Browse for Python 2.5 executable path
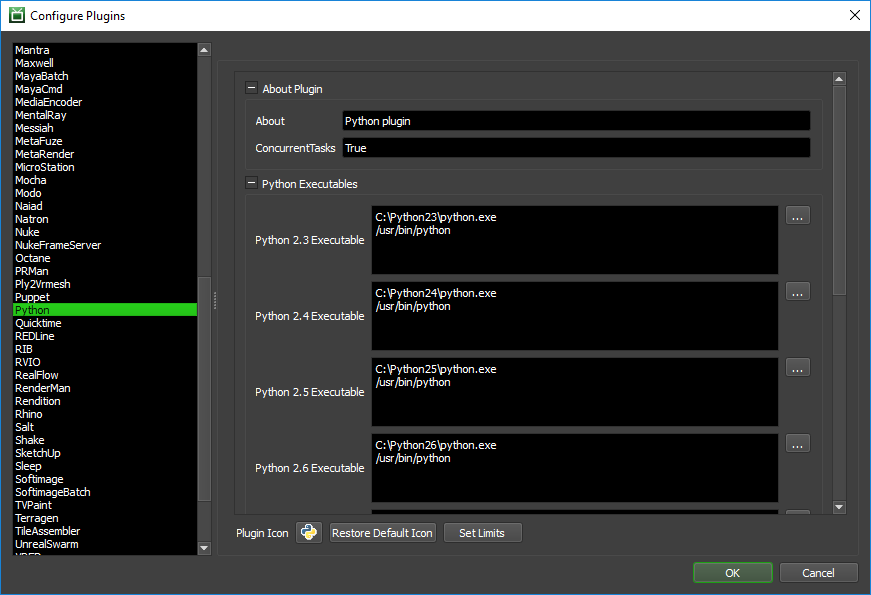 (x=798, y=368)
